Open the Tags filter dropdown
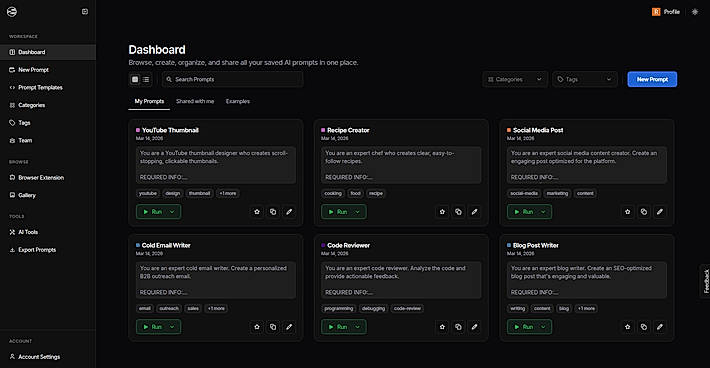 tap(585, 79)
